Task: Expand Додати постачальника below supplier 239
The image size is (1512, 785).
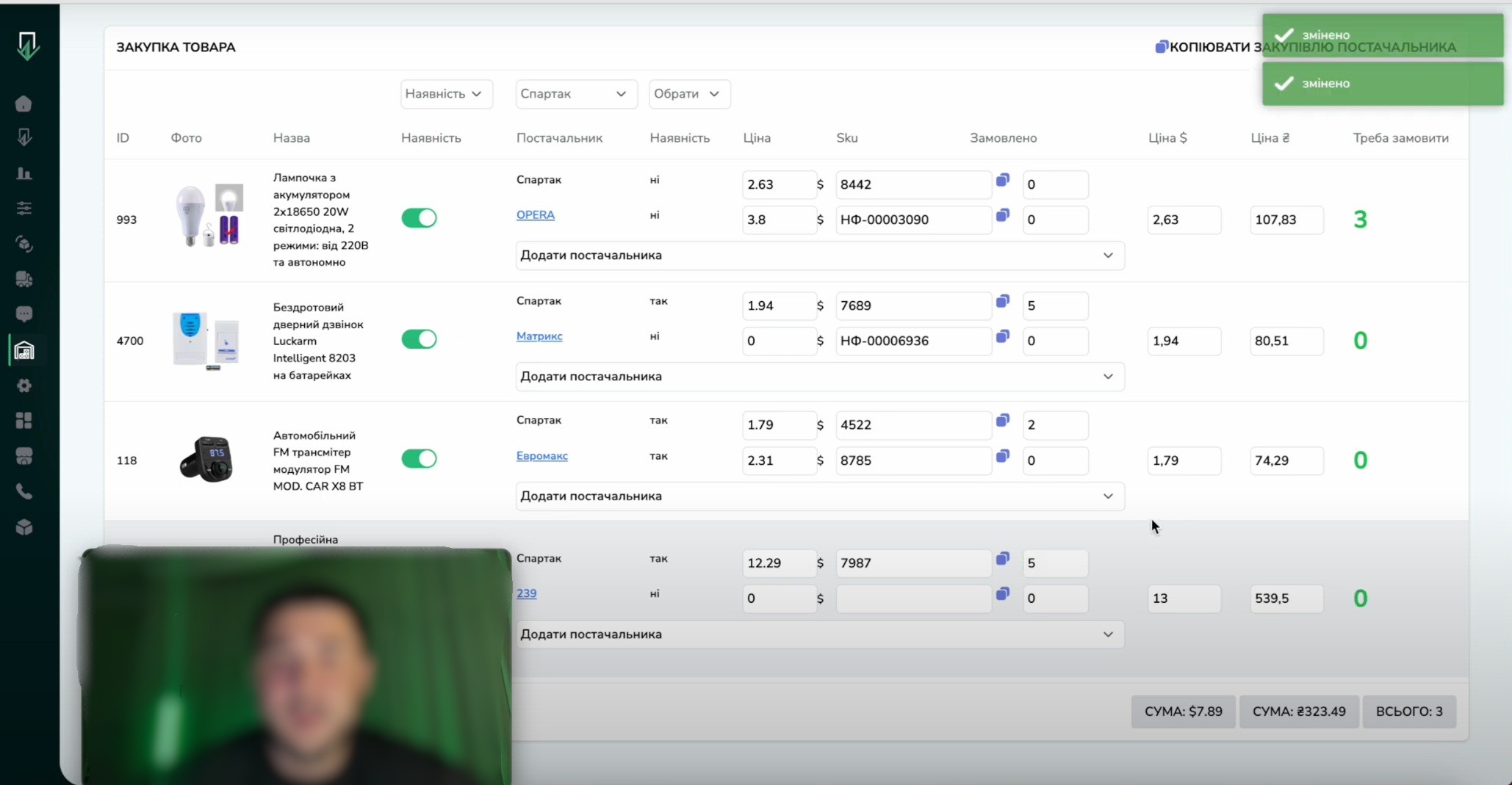Action: pyautogui.click(x=820, y=634)
